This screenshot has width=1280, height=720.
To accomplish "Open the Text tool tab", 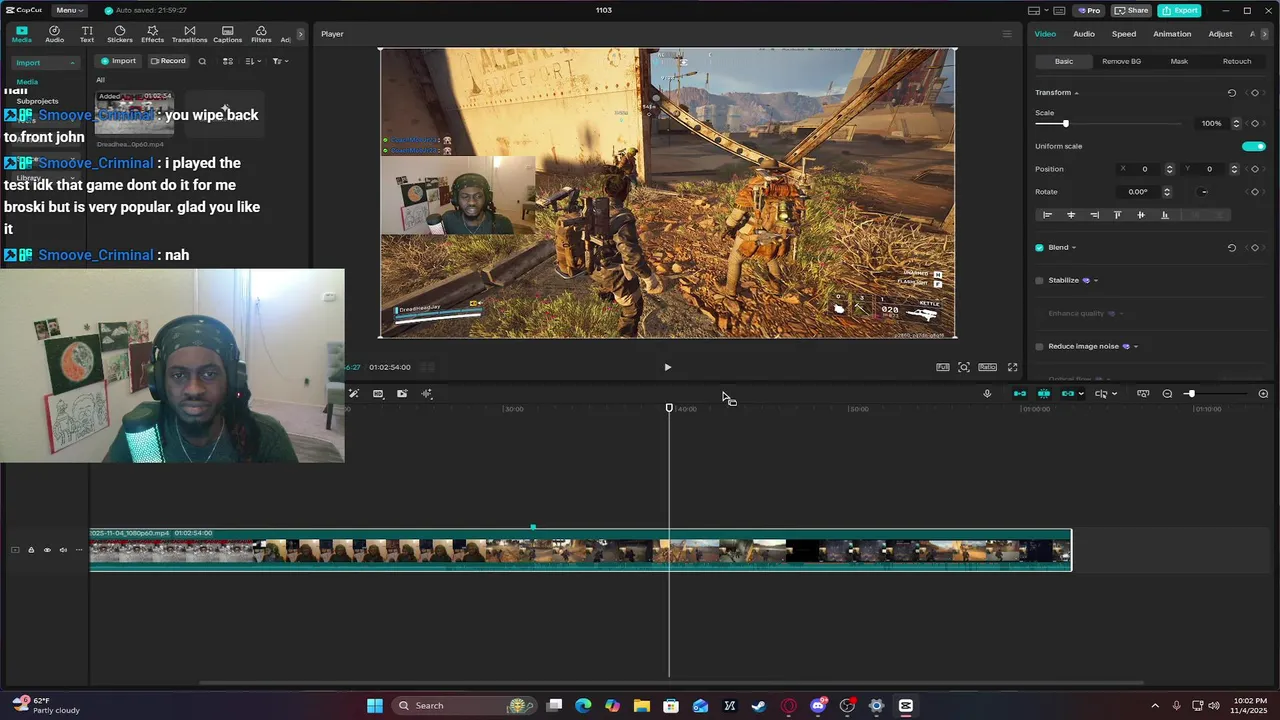I will pos(87,34).
